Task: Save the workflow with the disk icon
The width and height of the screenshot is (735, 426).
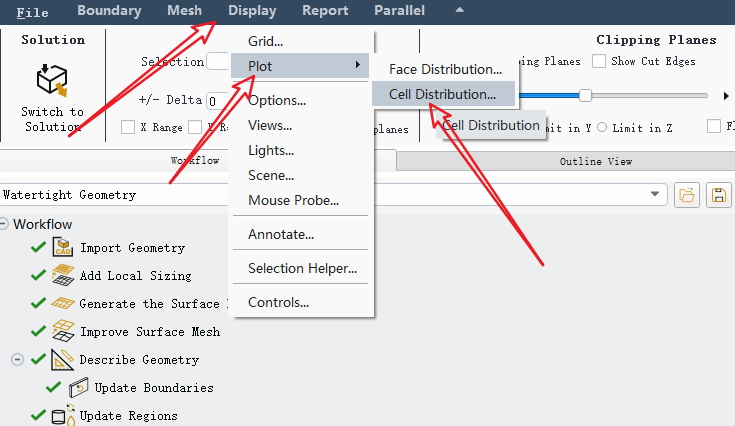Action: coord(718,195)
